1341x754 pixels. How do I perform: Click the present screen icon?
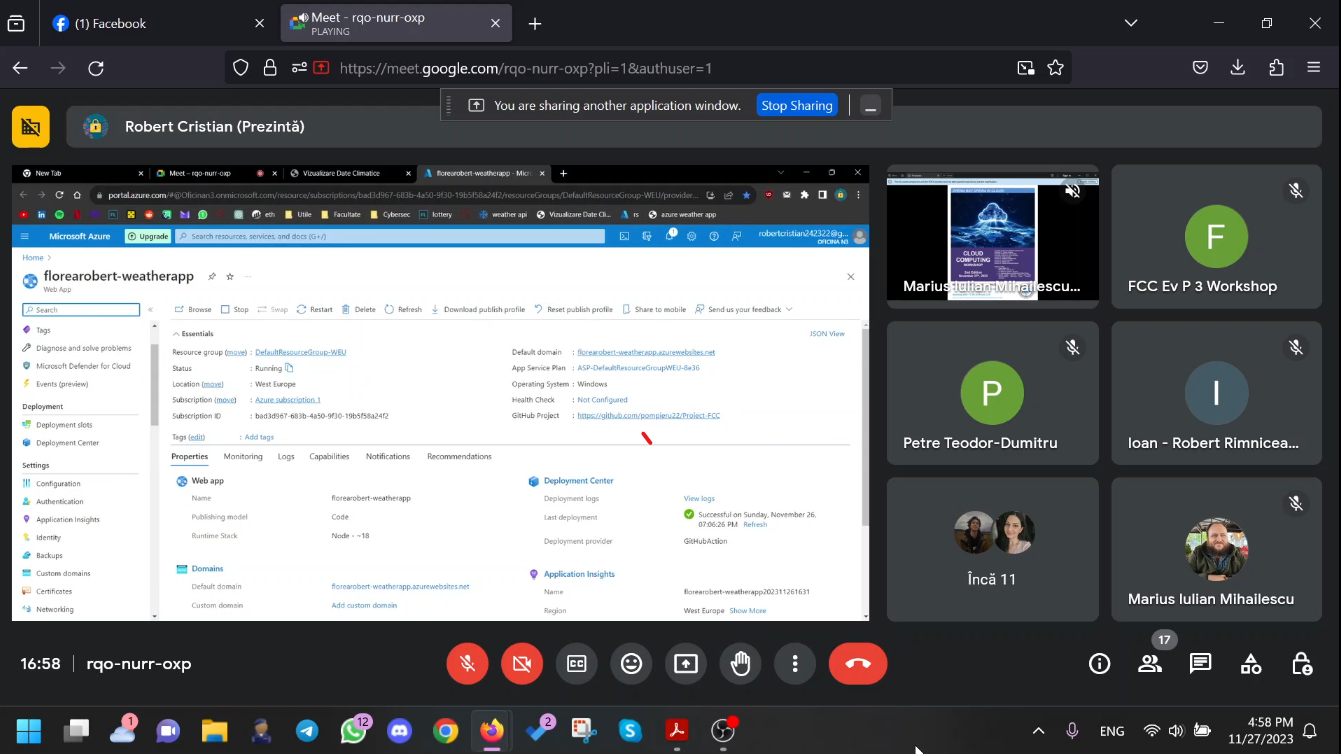[686, 664]
